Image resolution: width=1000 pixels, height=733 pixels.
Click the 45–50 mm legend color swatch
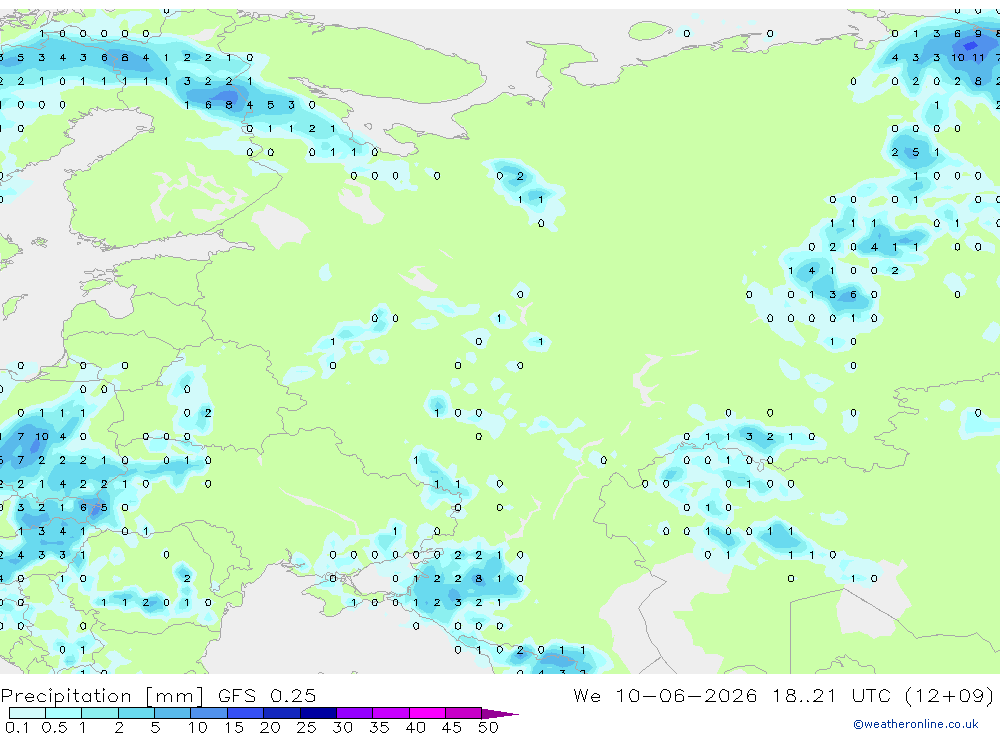click(463, 713)
